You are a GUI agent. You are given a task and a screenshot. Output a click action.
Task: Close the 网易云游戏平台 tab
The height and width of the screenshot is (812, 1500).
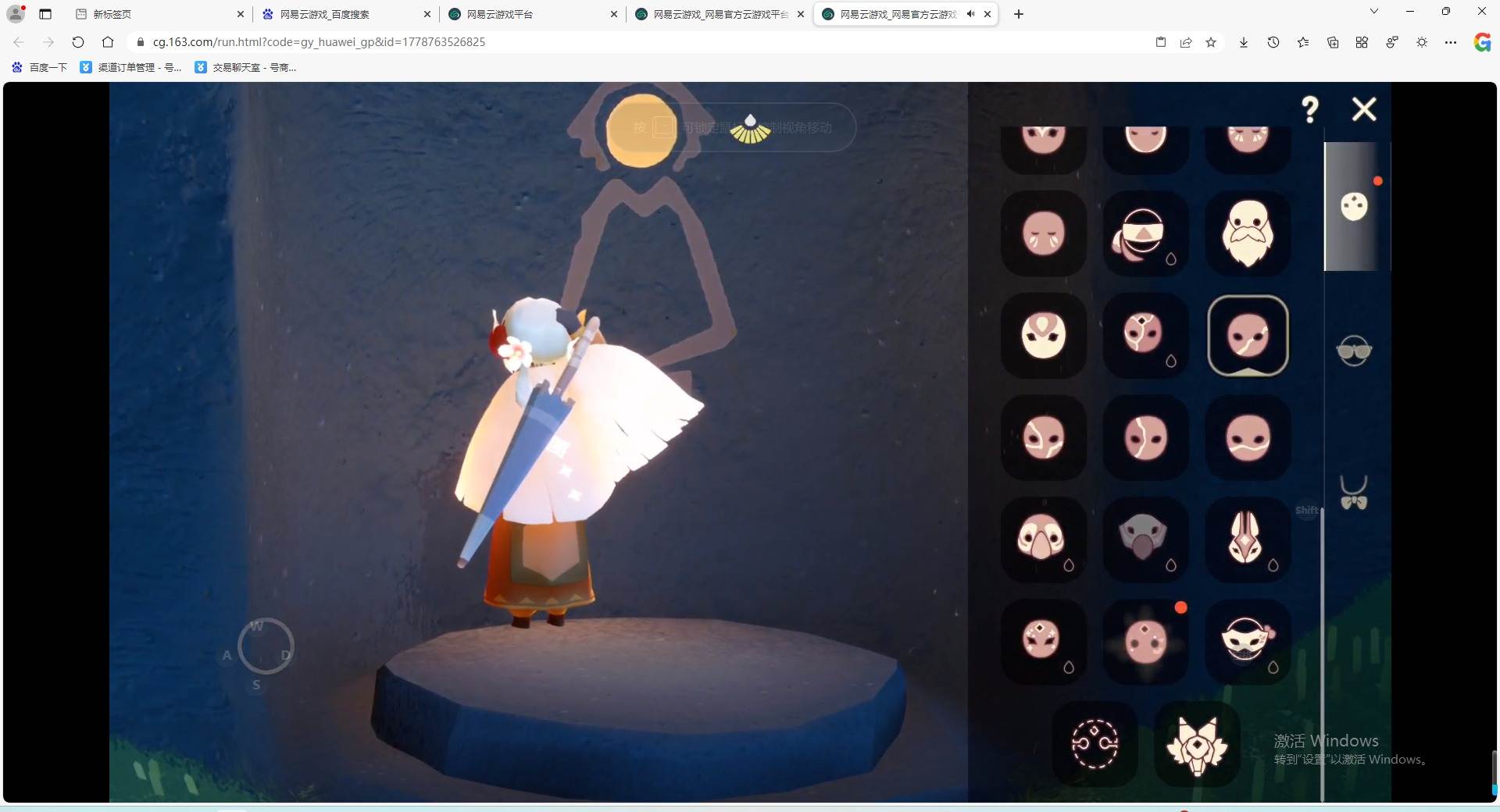point(614,14)
